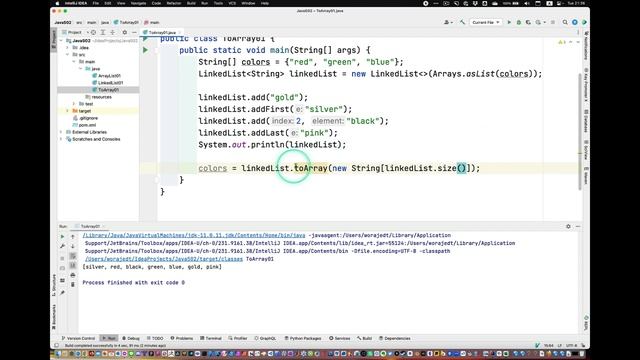Open the File menu

pos(96,3)
